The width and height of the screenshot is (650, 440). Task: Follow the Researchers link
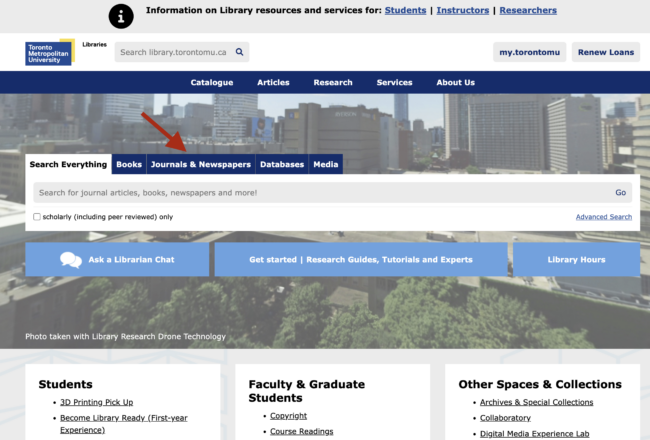pos(528,10)
